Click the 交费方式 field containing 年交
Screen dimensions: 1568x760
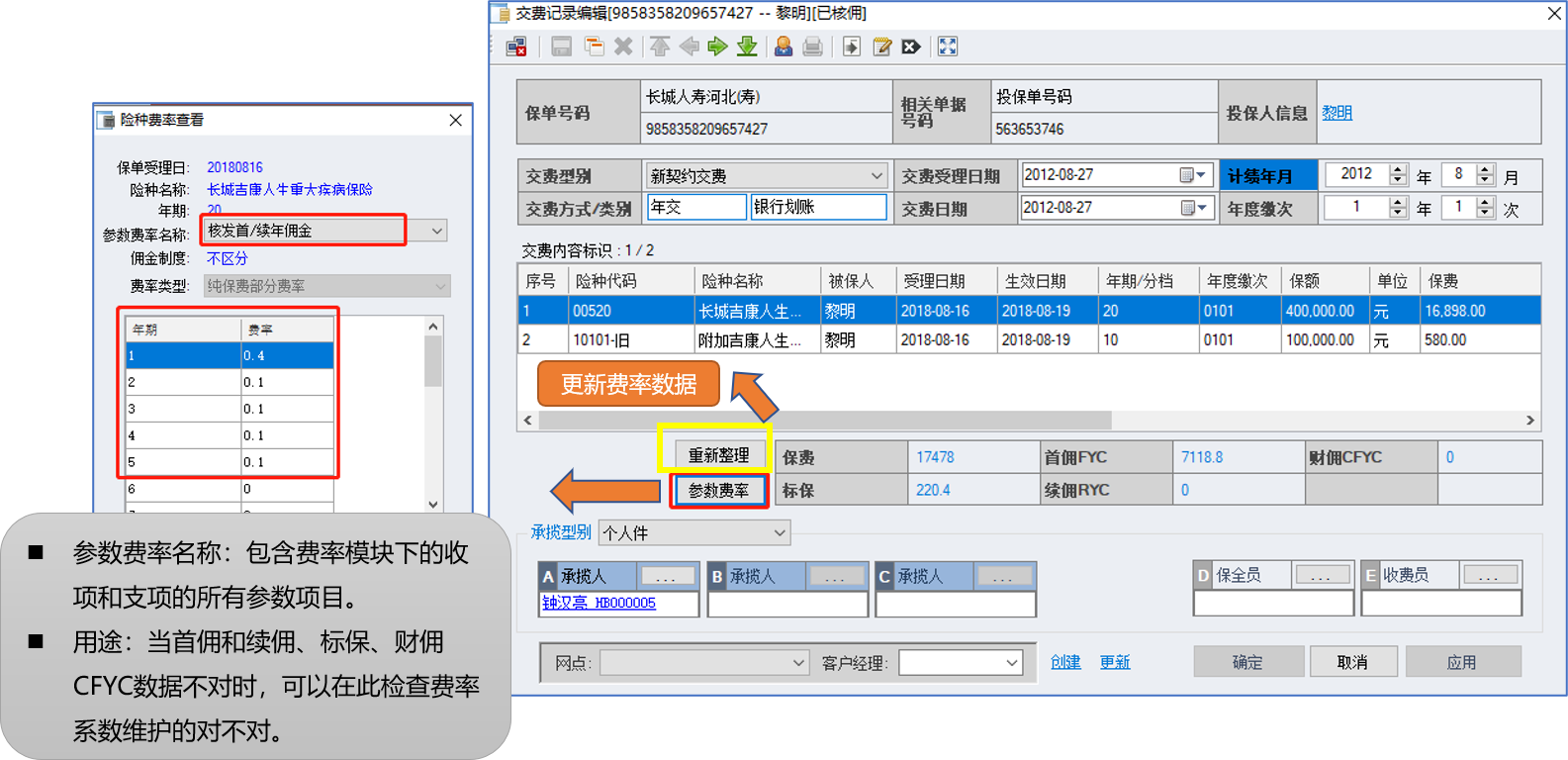(x=695, y=207)
